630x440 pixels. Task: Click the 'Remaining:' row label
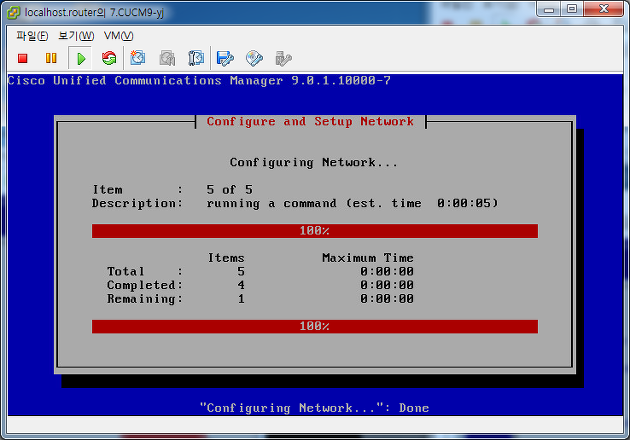pyautogui.click(x=145, y=299)
